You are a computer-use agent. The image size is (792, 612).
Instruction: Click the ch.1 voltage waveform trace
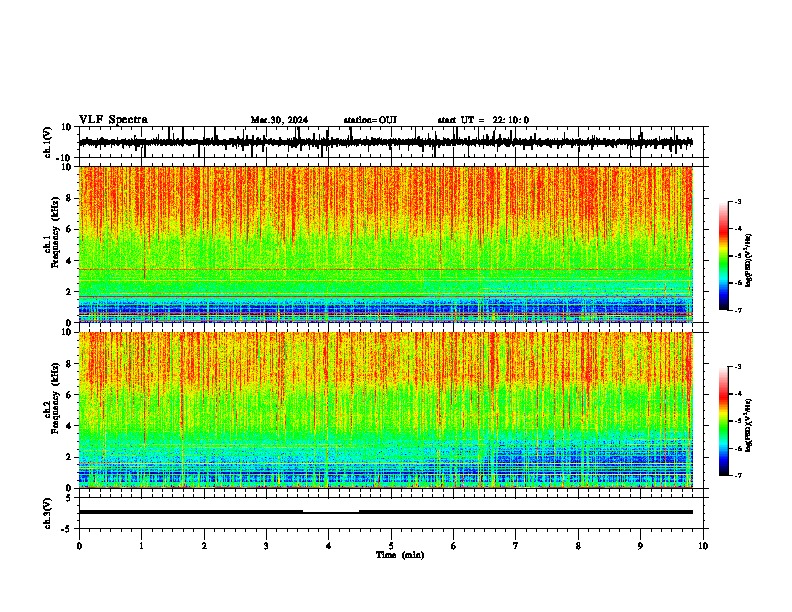point(385,142)
